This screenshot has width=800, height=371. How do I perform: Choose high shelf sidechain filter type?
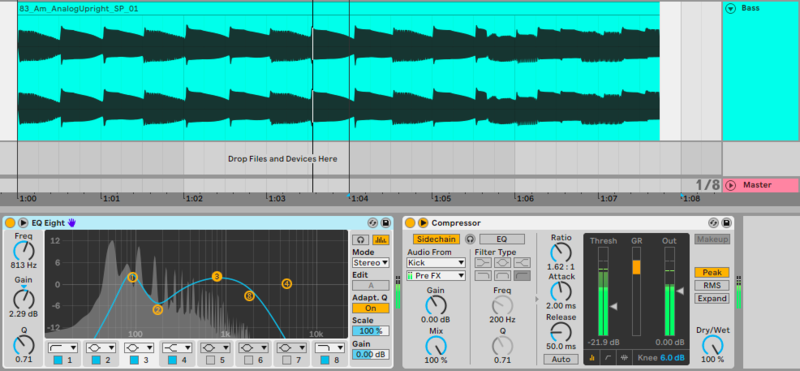click(522, 263)
